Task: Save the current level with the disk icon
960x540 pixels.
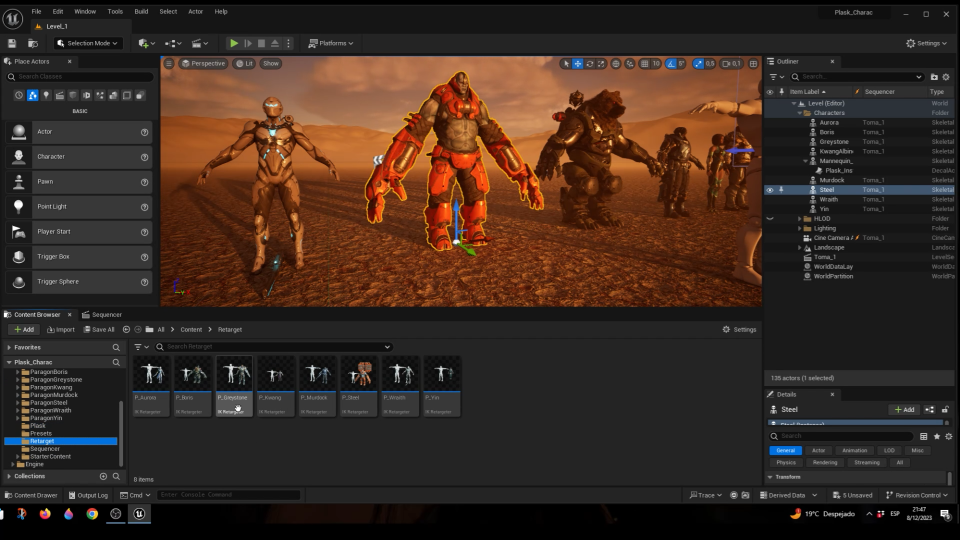Action: click(12, 43)
